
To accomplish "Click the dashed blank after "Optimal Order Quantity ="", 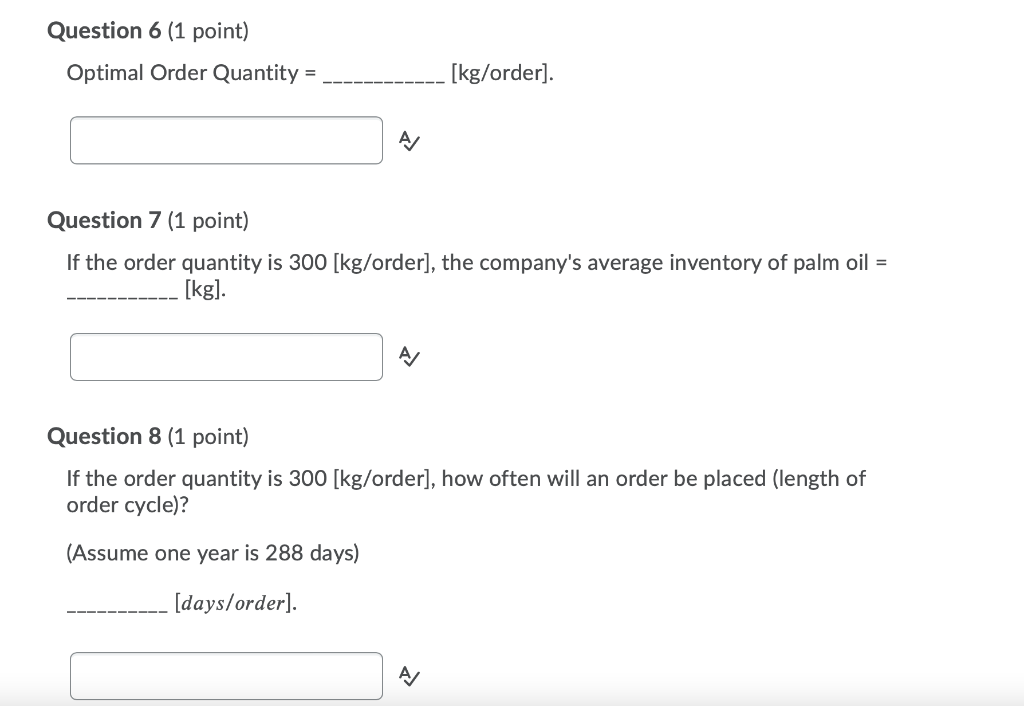I will (x=383, y=75).
